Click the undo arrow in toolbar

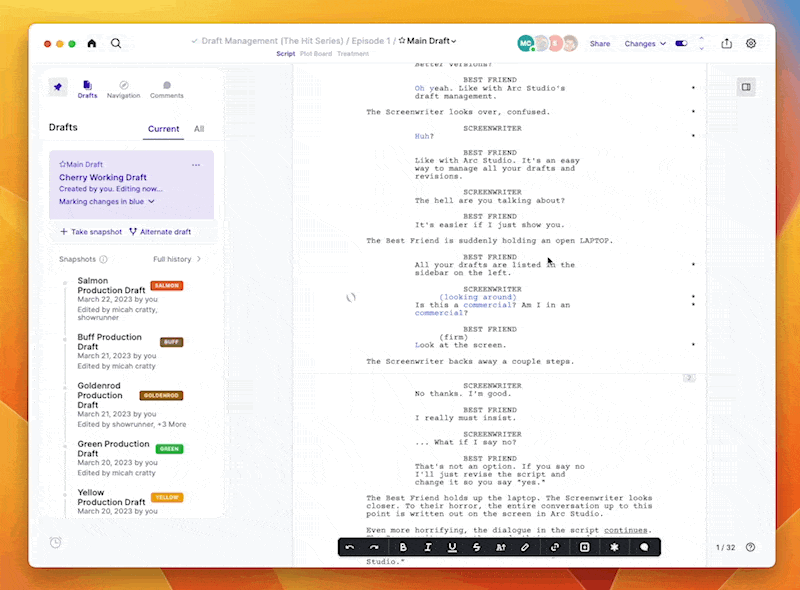(350, 547)
